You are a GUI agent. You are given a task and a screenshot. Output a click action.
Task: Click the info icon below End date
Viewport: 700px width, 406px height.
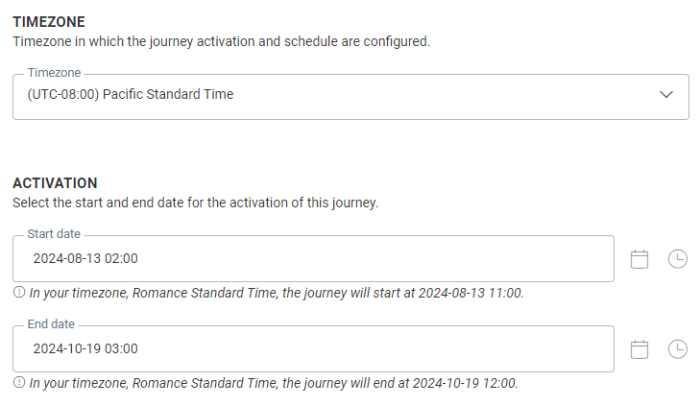coord(19,383)
